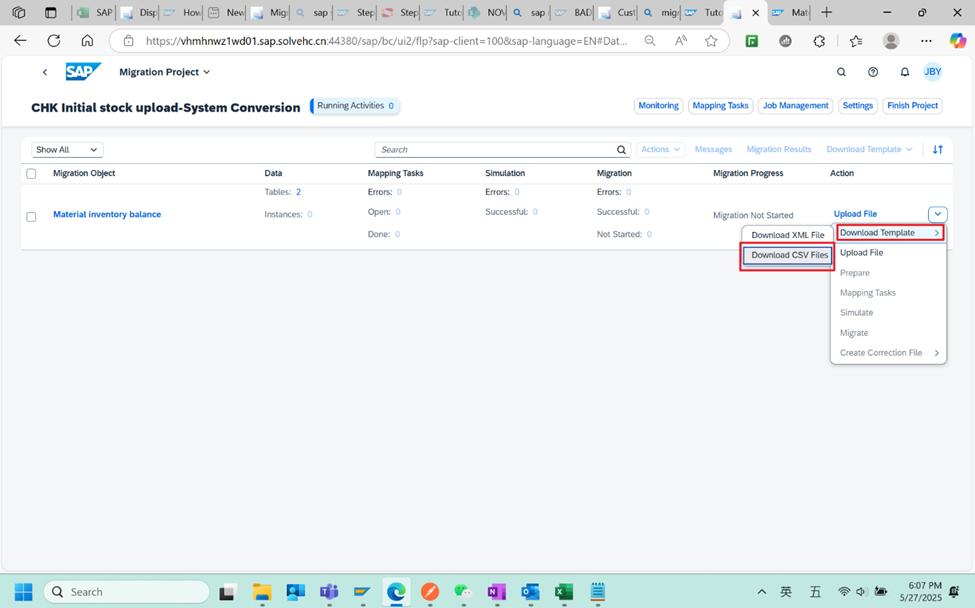Open JBY user profile avatar
This screenshot has height=608, width=975.
click(933, 71)
